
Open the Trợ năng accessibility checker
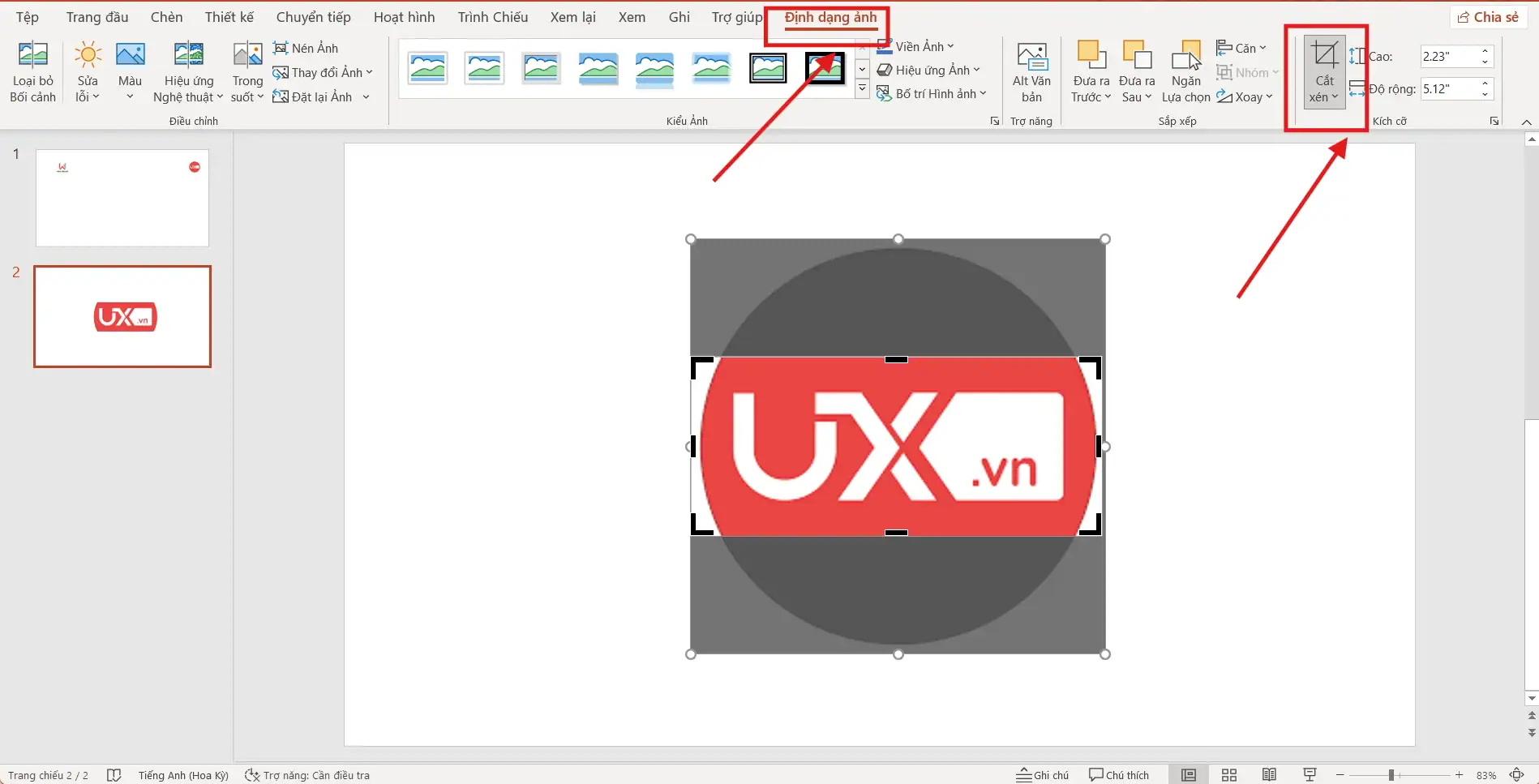[308, 774]
